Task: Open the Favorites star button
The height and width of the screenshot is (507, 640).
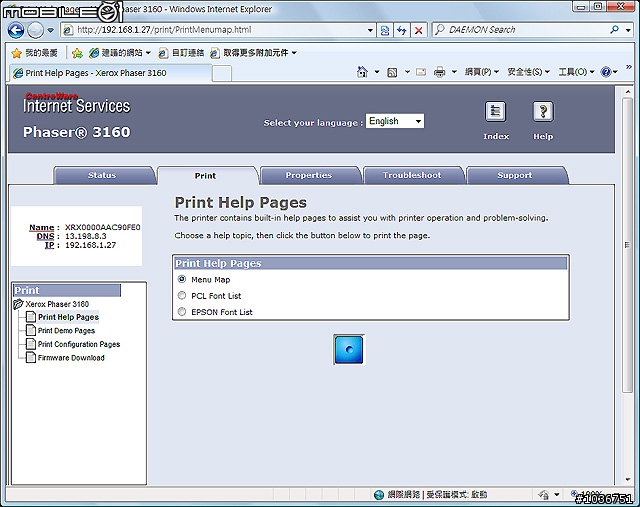Action: click(16, 53)
